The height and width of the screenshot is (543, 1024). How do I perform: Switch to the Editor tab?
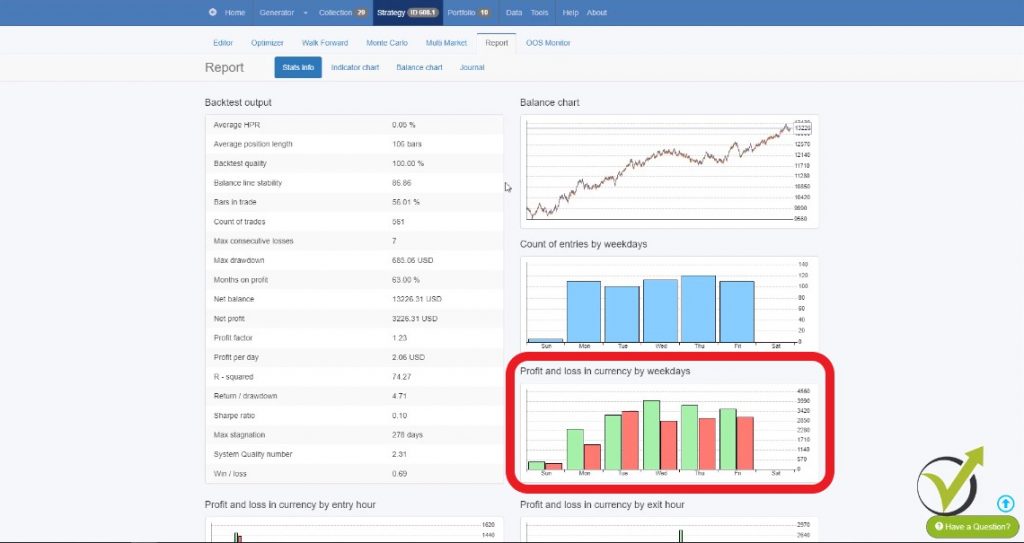(223, 42)
